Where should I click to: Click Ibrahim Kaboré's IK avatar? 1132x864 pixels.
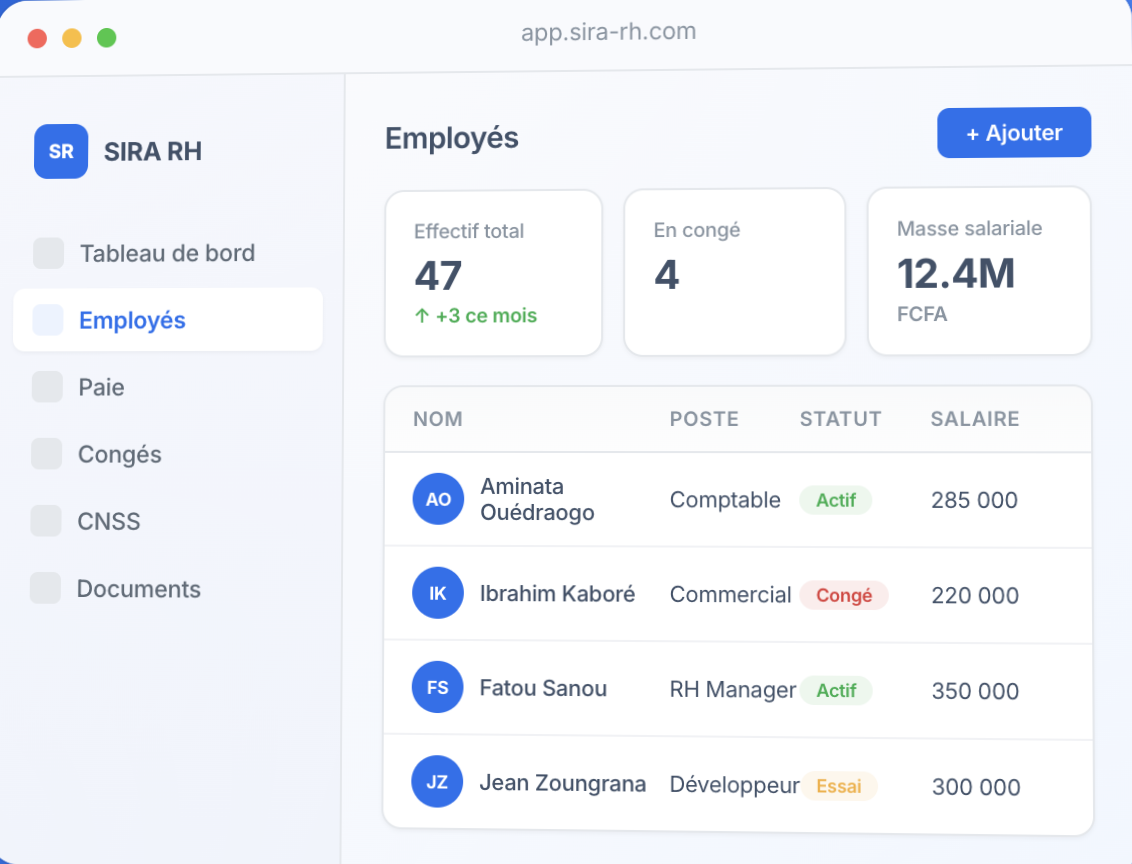click(438, 593)
